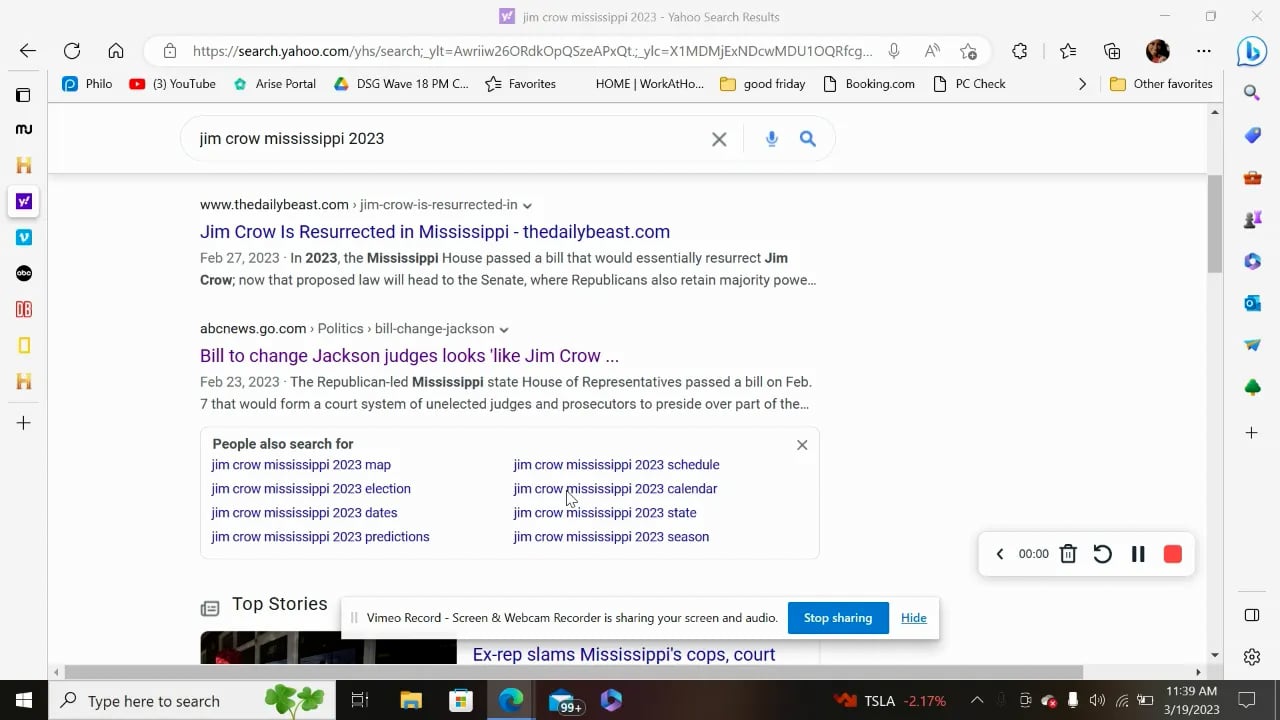Pause the Vimeo screen recording
This screenshot has height=720, width=1280.
pos(1138,554)
